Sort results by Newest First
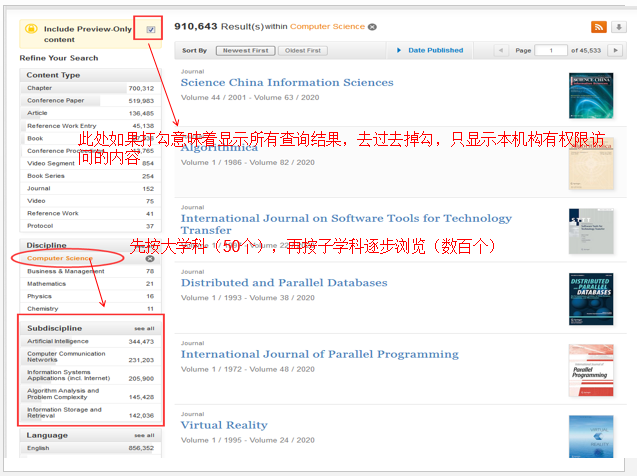The image size is (637, 476). pyautogui.click(x=245, y=50)
